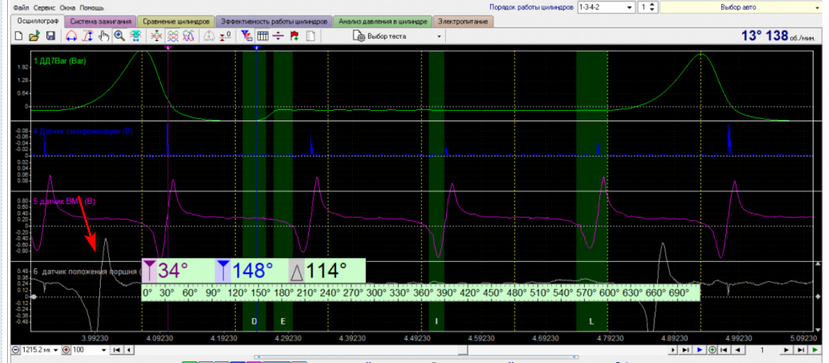829x363 pixels.
Task: Toggle the marker filter icon in toolbar
Action: [246, 36]
